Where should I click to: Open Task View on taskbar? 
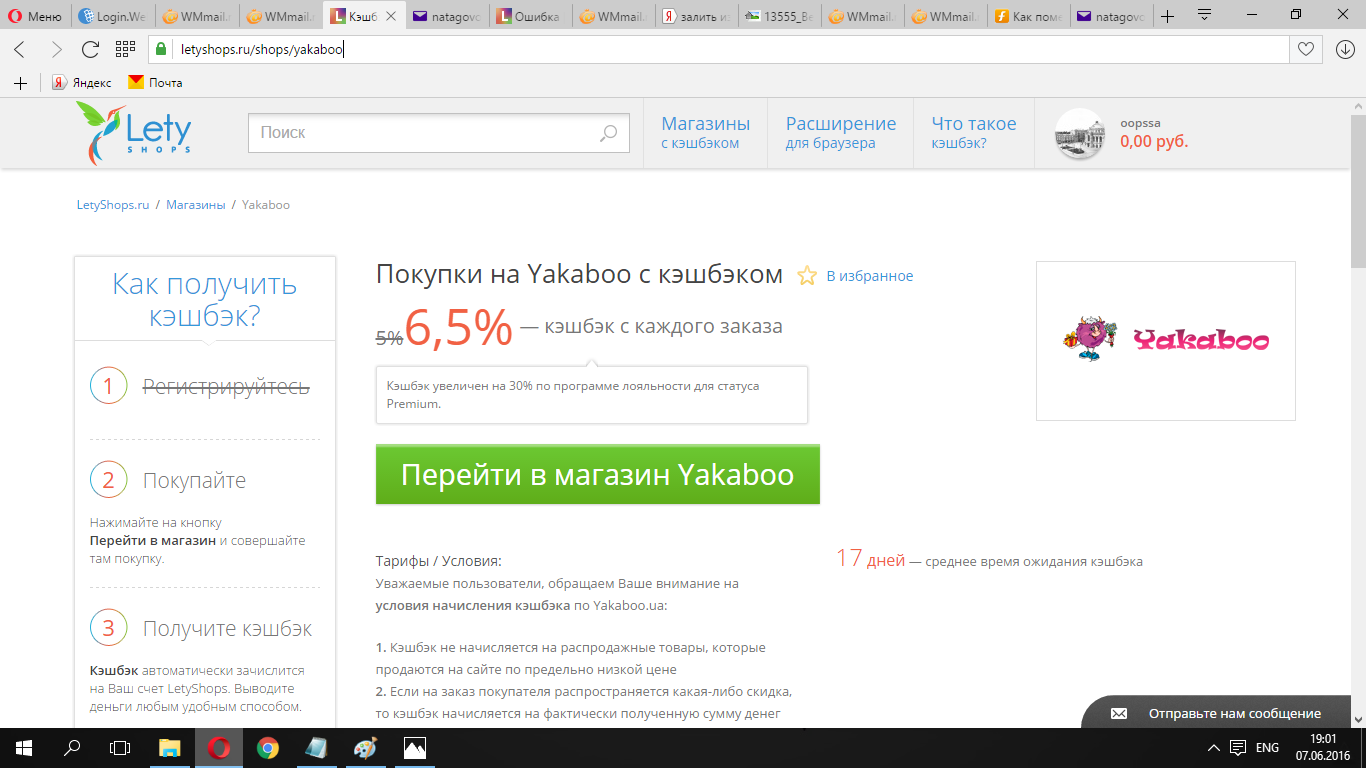point(120,748)
